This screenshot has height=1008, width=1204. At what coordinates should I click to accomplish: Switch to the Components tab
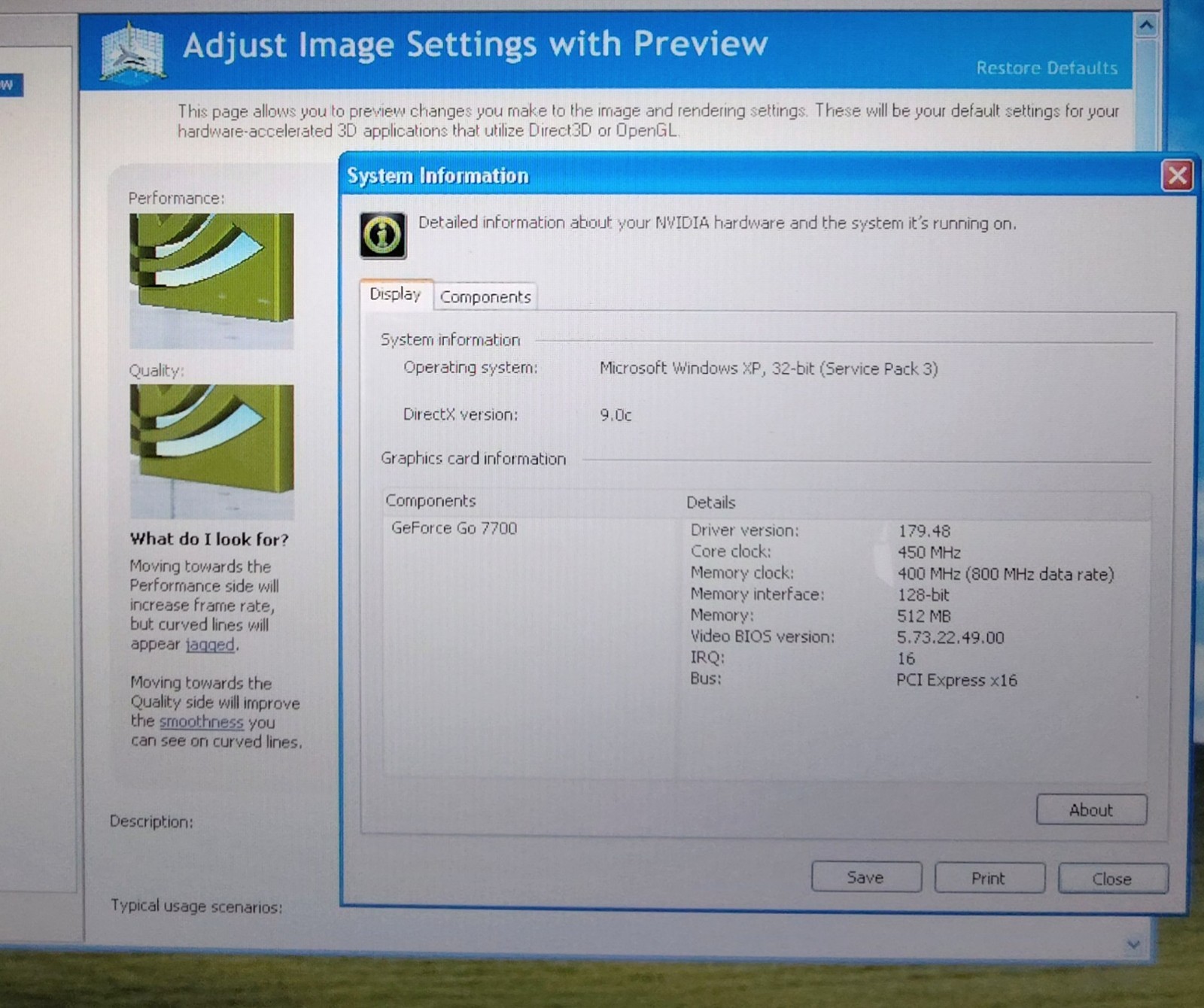click(485, 296)
